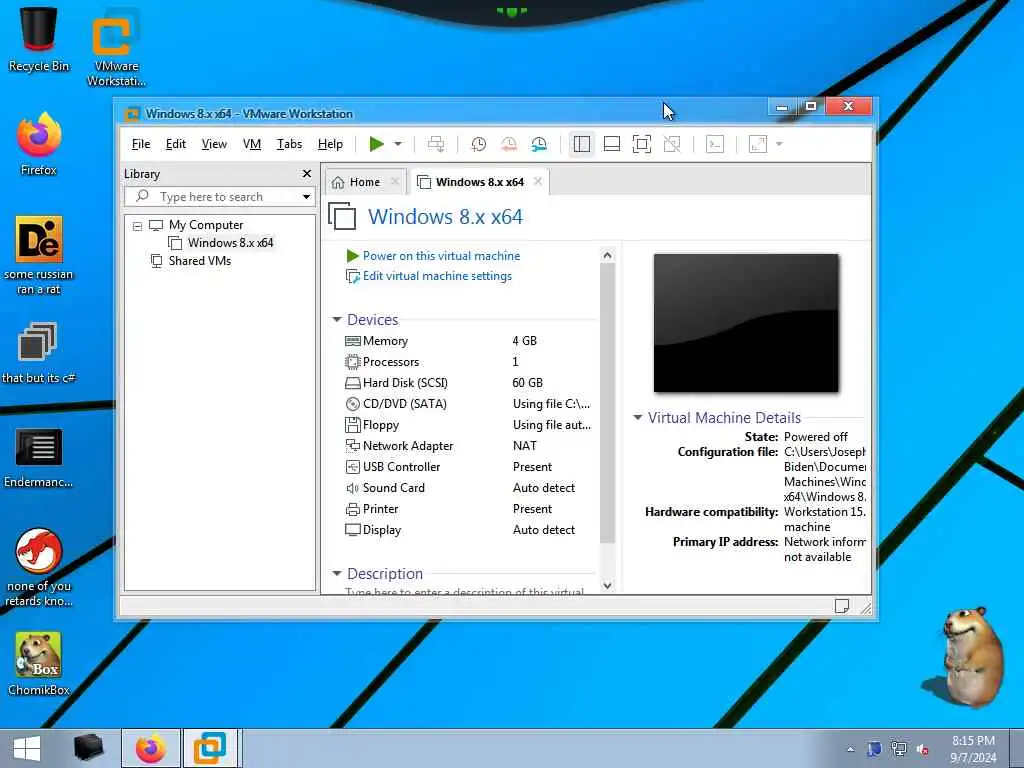This screenshot has width=1024, height=768.
Task: Select the Printer device entry
Action: pos(380,509)
